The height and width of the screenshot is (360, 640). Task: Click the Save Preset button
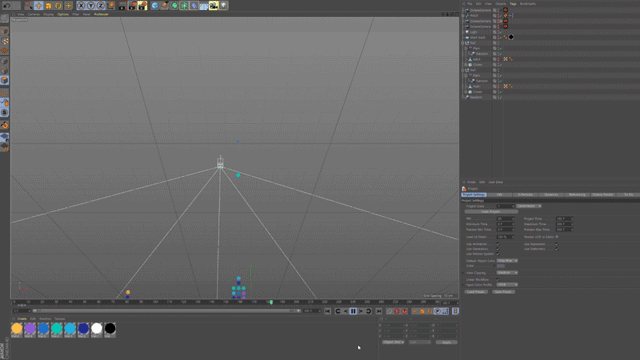click(x=503, y=292)
